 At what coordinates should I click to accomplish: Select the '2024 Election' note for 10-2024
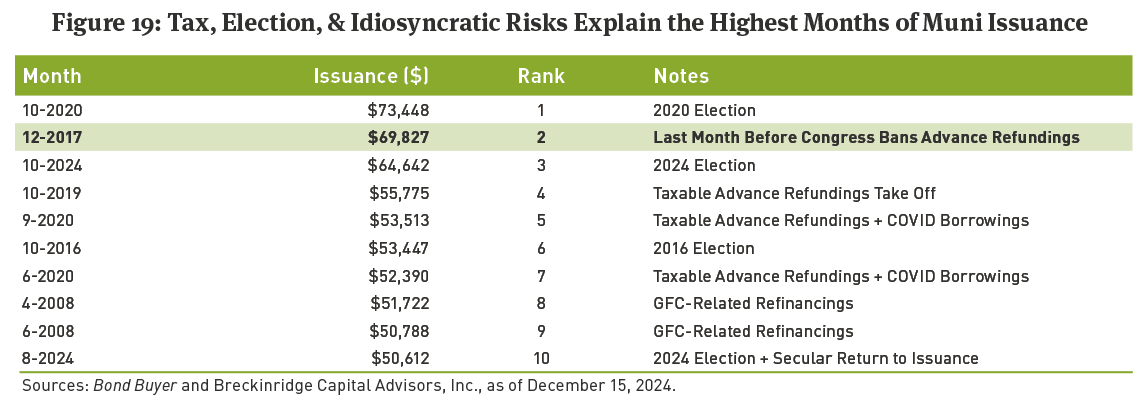704,165
